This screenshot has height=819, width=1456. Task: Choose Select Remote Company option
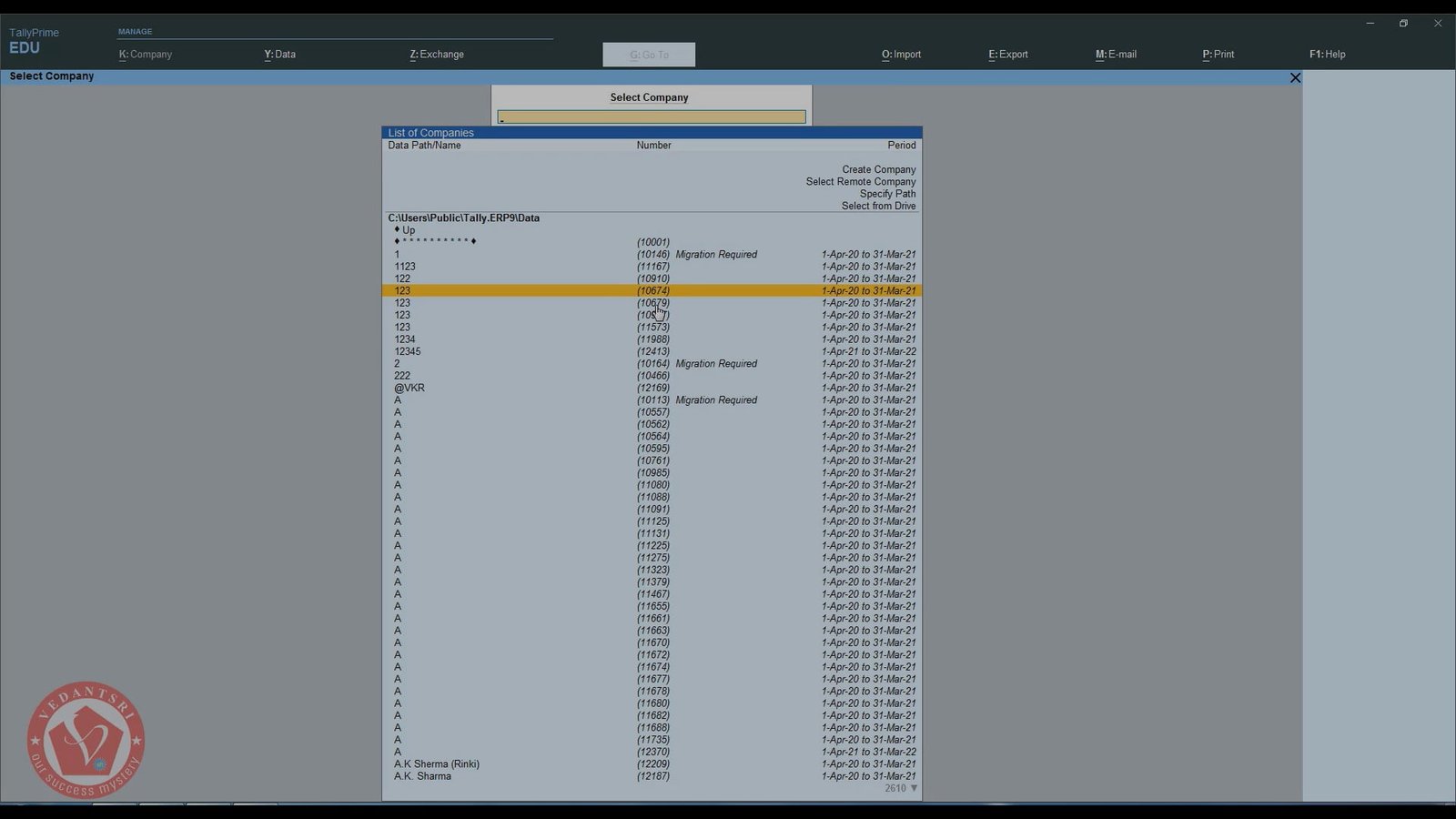pyautogui.click(x=860, y=182)
